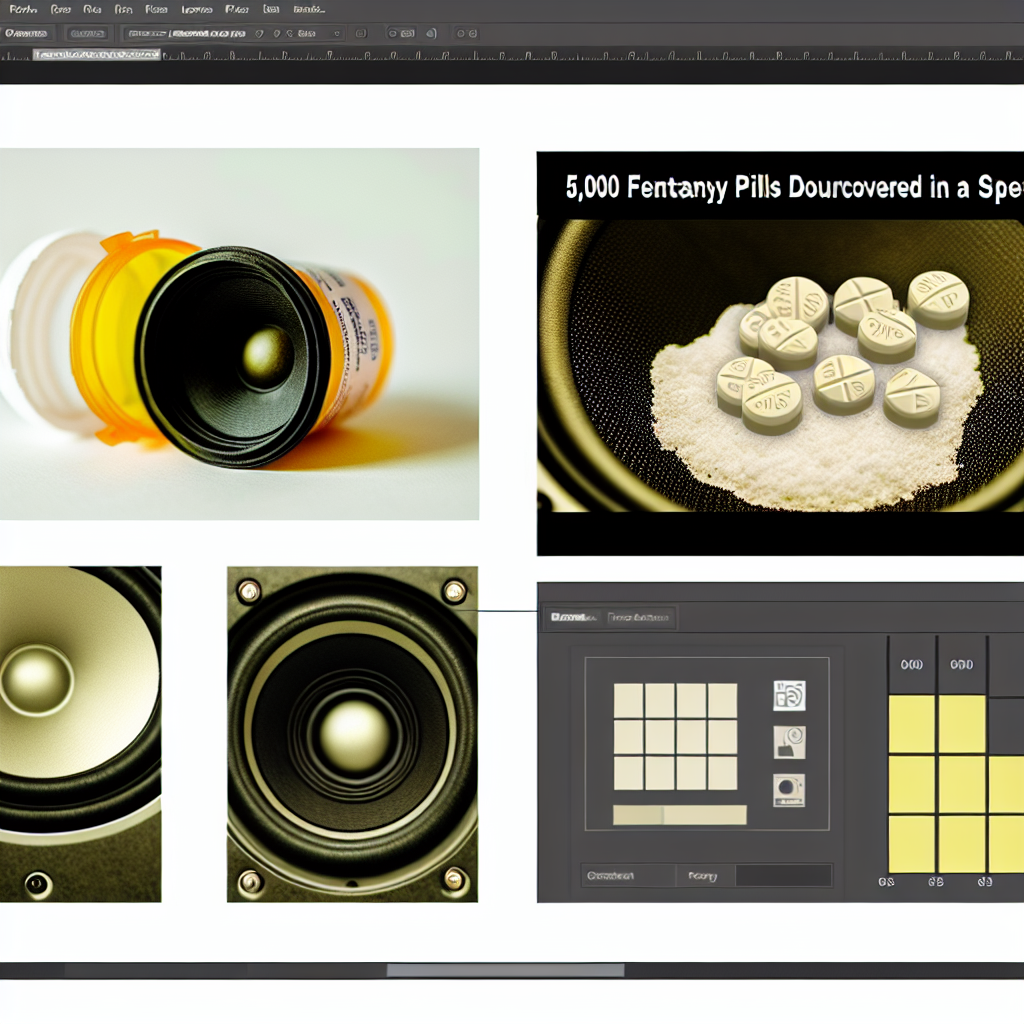This screenshot has width=1024, height=1024.
Task: Toggle the first cream cell in the grid
Action: pos(628,700)
